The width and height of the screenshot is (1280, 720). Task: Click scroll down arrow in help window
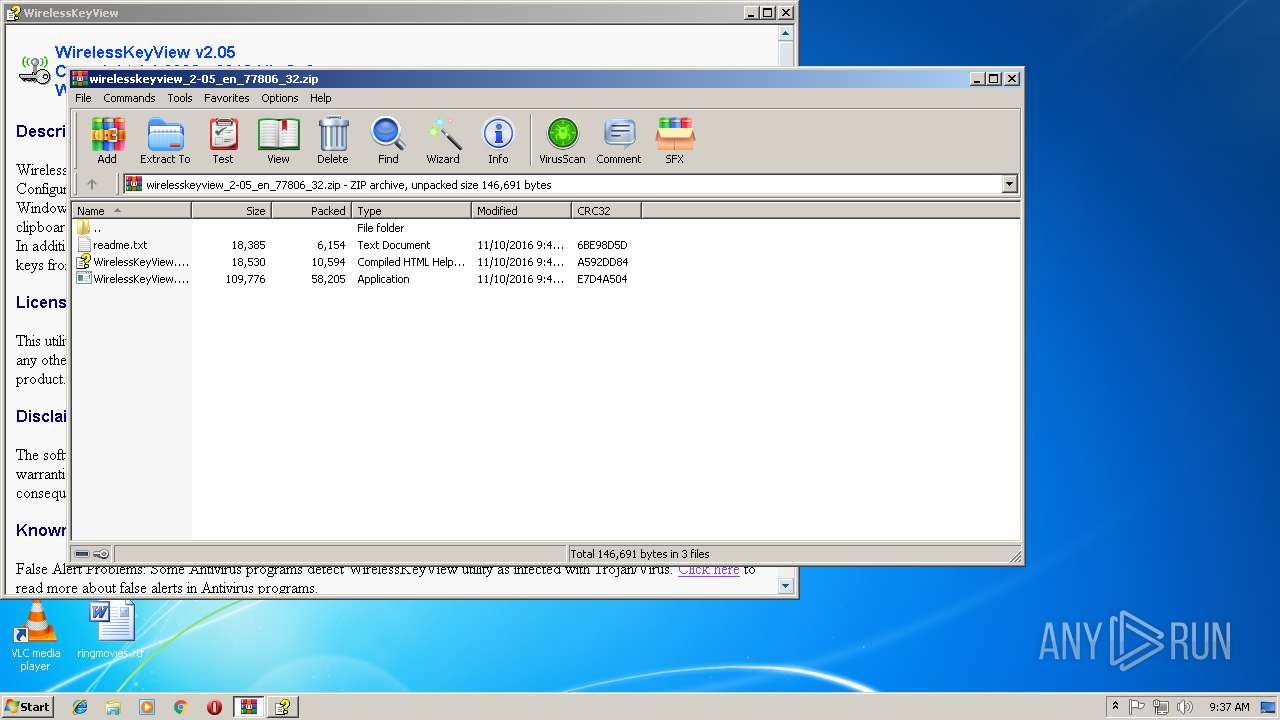pos(786,586)
